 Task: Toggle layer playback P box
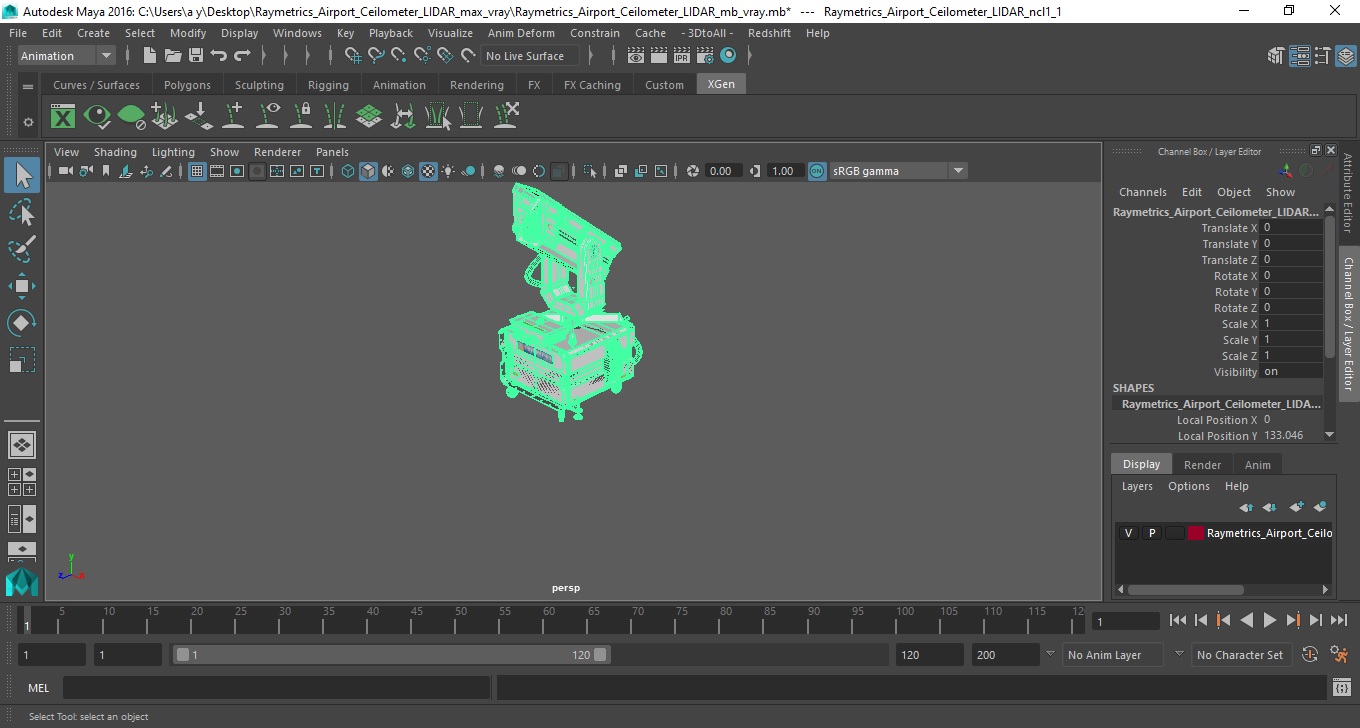(1151, 533)
